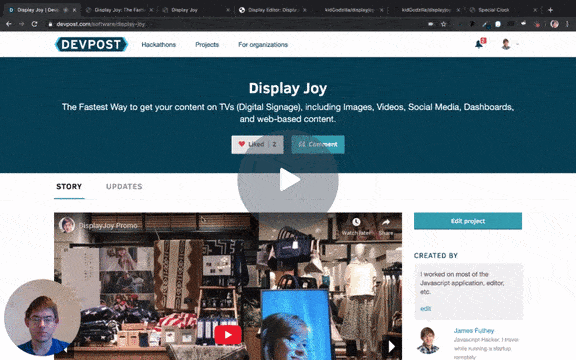The image size is (576, 360).
Task: Click the 'Display Joy' page heading
Action: tap(288, 89)
